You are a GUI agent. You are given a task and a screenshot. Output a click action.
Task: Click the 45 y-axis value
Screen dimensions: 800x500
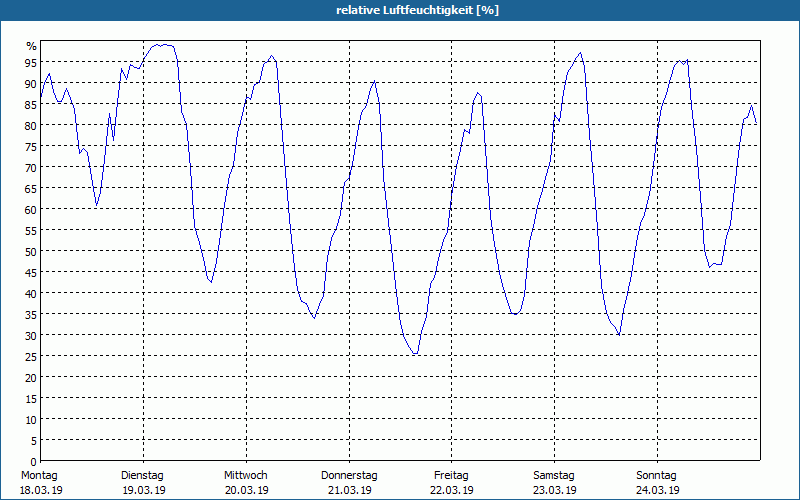[31, 273]
